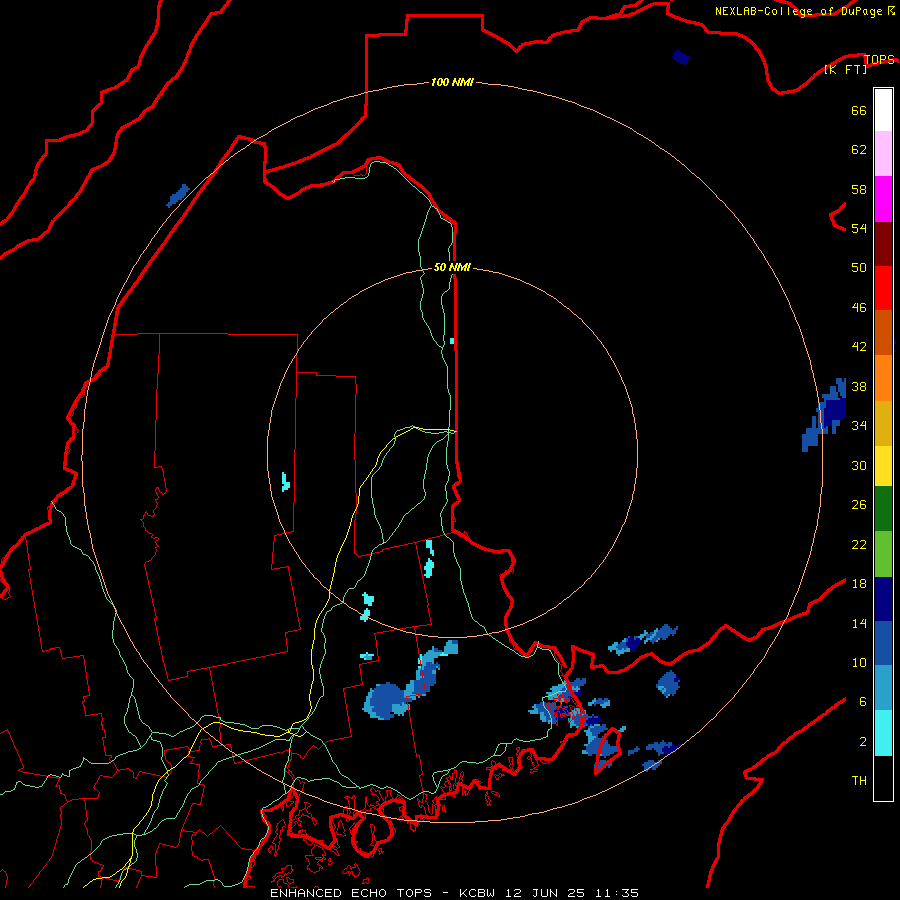
Task: Click the cyan 10 kft legend swatch
Action: coord(883,733)
